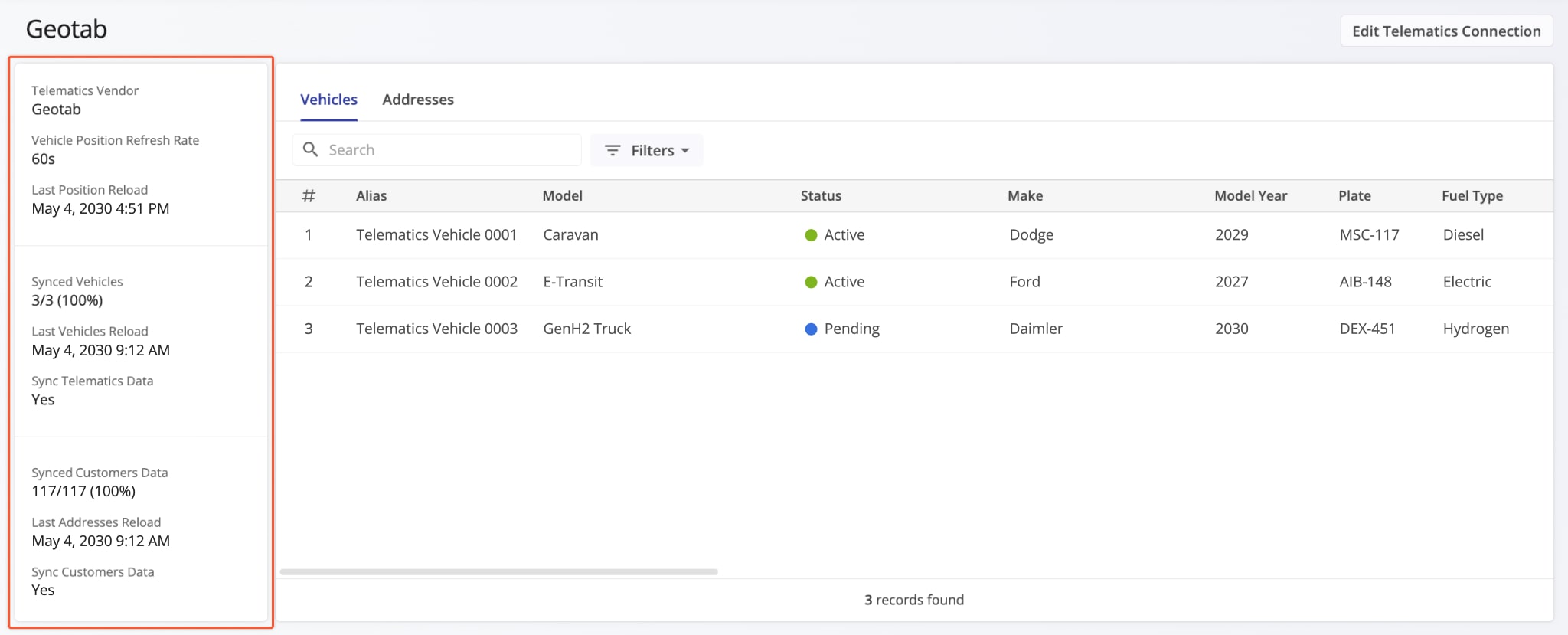Click the GenH2 Truck model cell

pyautogui.click(x=587, y=329)
